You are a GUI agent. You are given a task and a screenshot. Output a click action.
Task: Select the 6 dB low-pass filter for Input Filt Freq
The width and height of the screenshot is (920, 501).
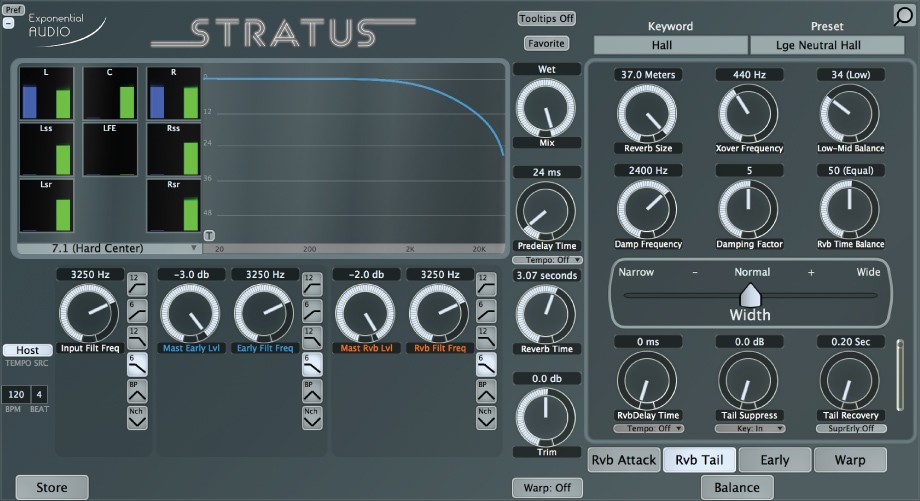point(137,365)
